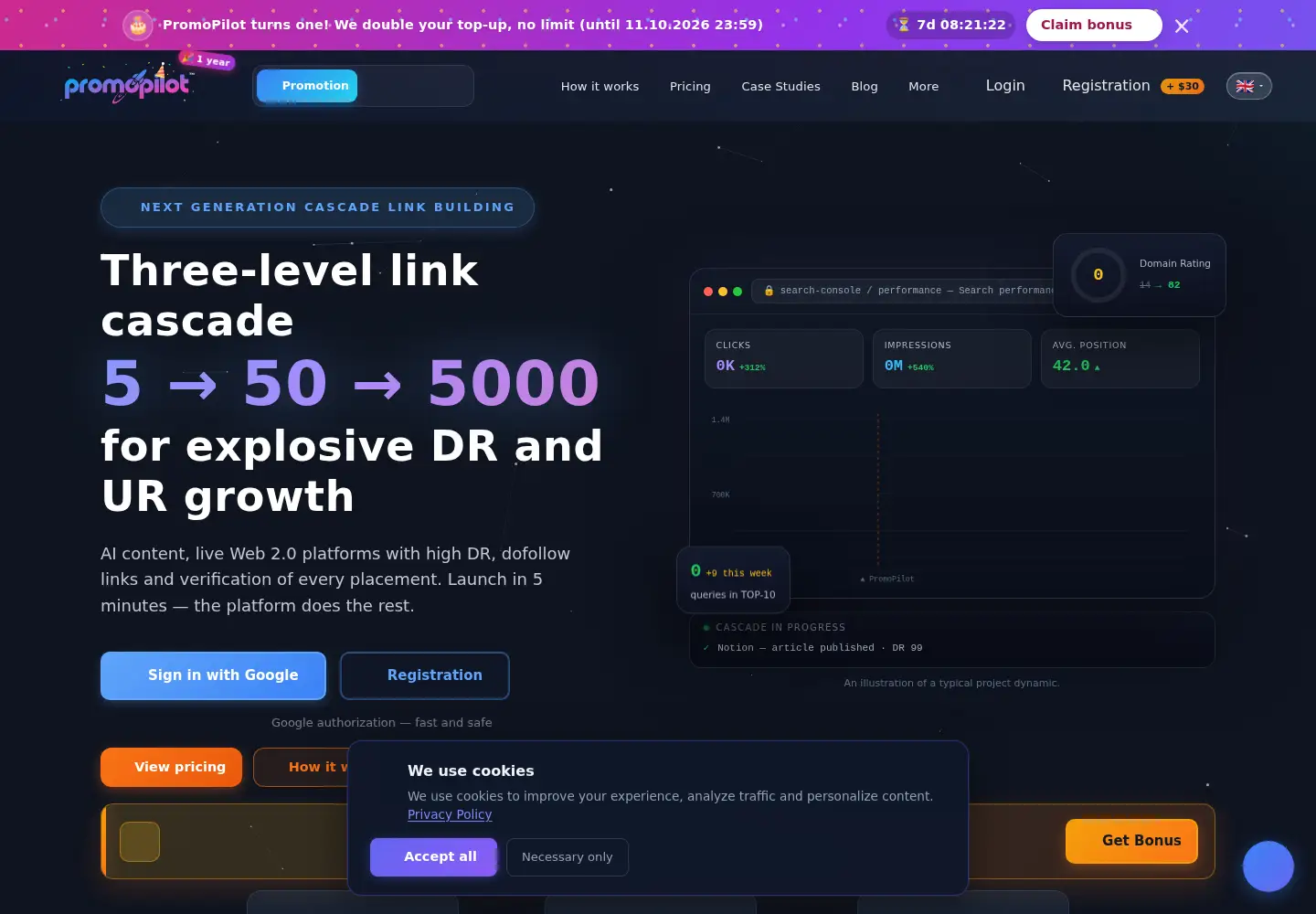Click the padlock icon in mock address bar

769,291
